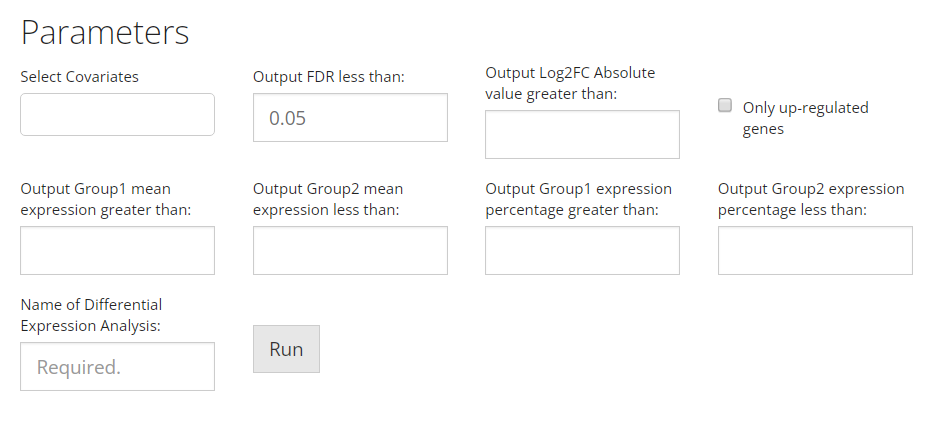Focus the Group2 expression percentage input box
Image resolution: width=931 pixels, height=428 pixels.
[815, 250]
